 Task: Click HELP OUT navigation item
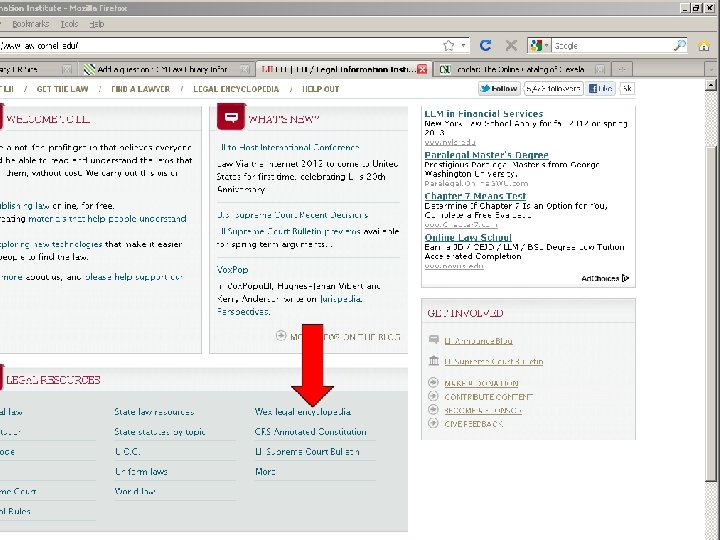point(321,89)
